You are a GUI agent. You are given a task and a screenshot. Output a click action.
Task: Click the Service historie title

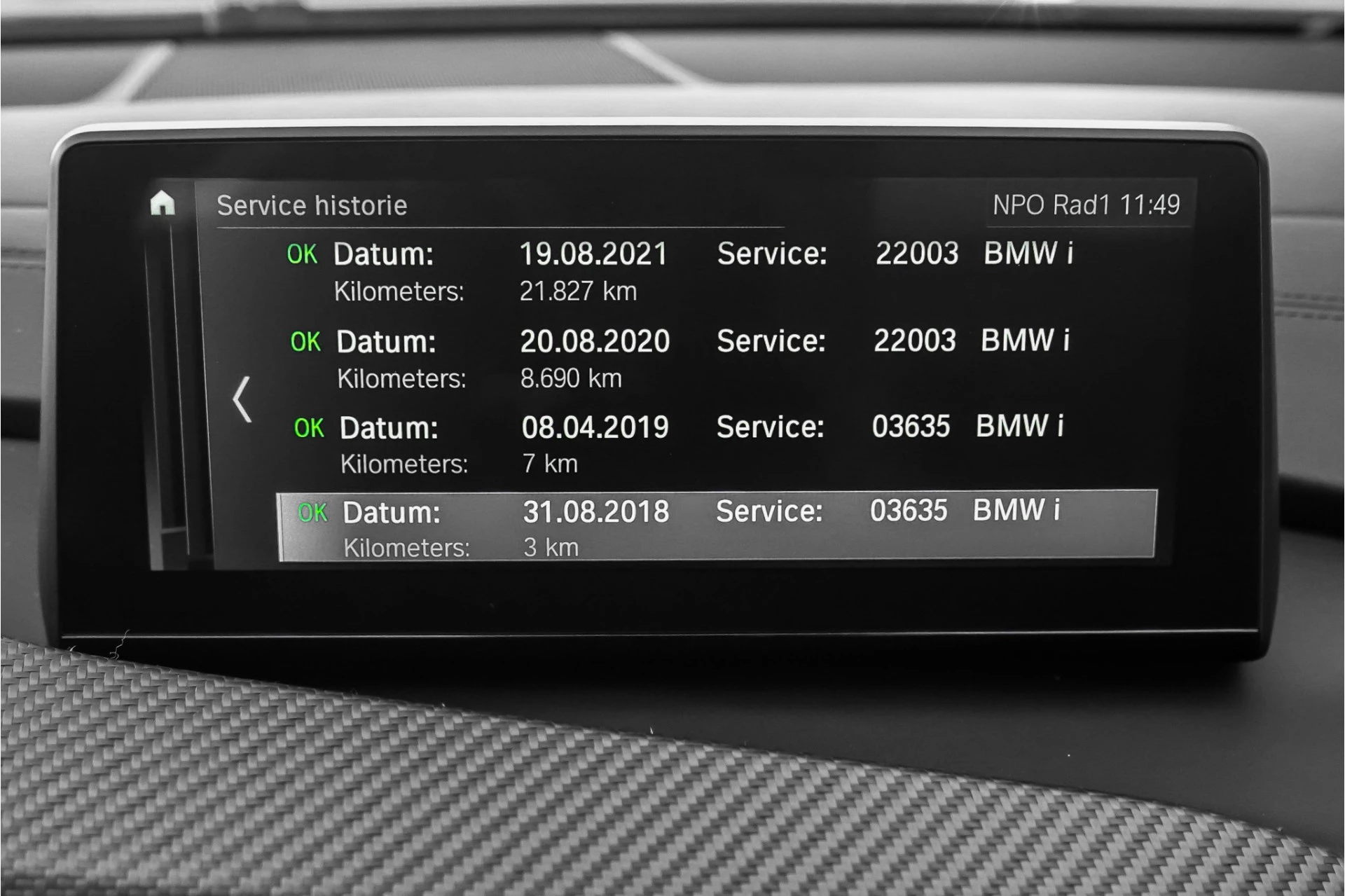[311, 205]
